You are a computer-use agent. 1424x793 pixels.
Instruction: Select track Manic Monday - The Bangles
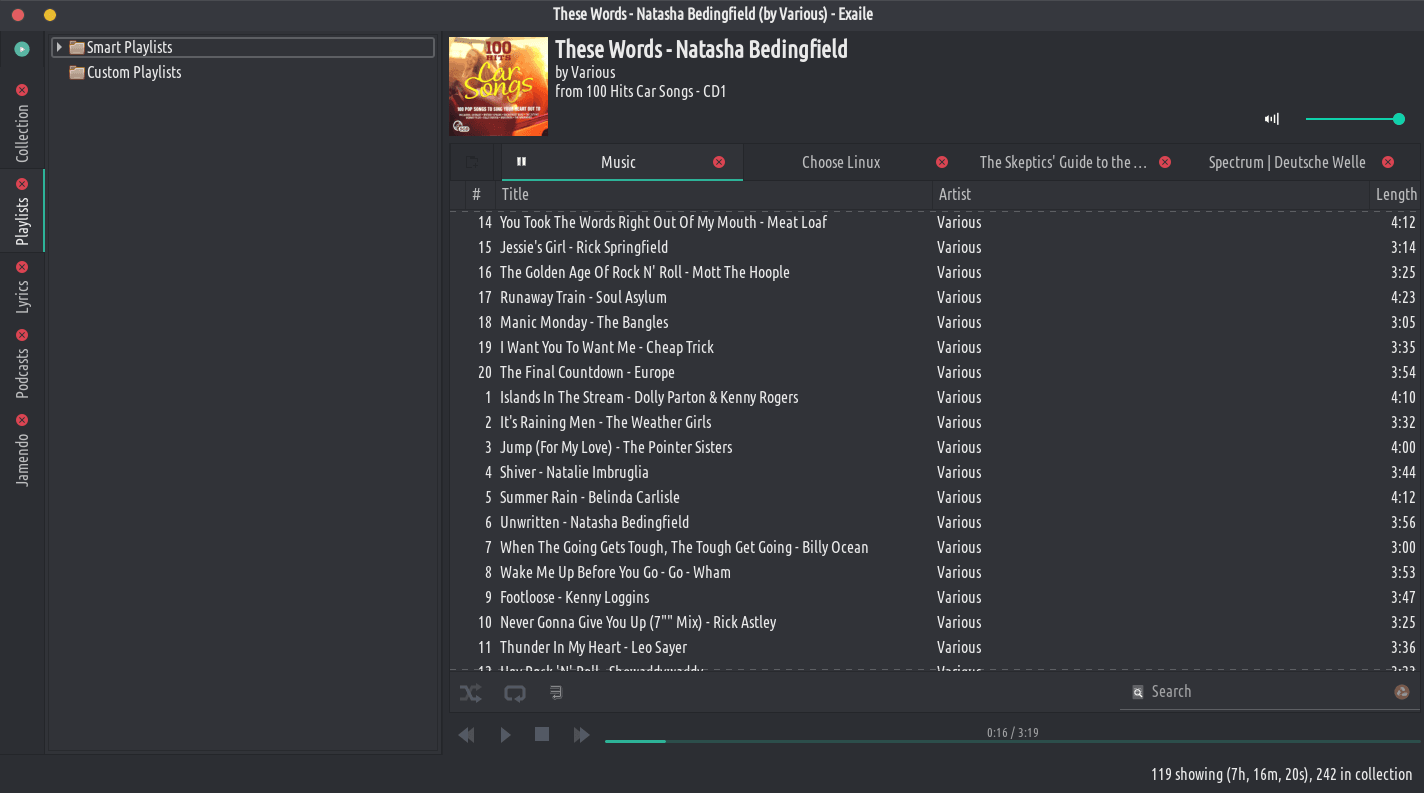[x=584, y=322]
